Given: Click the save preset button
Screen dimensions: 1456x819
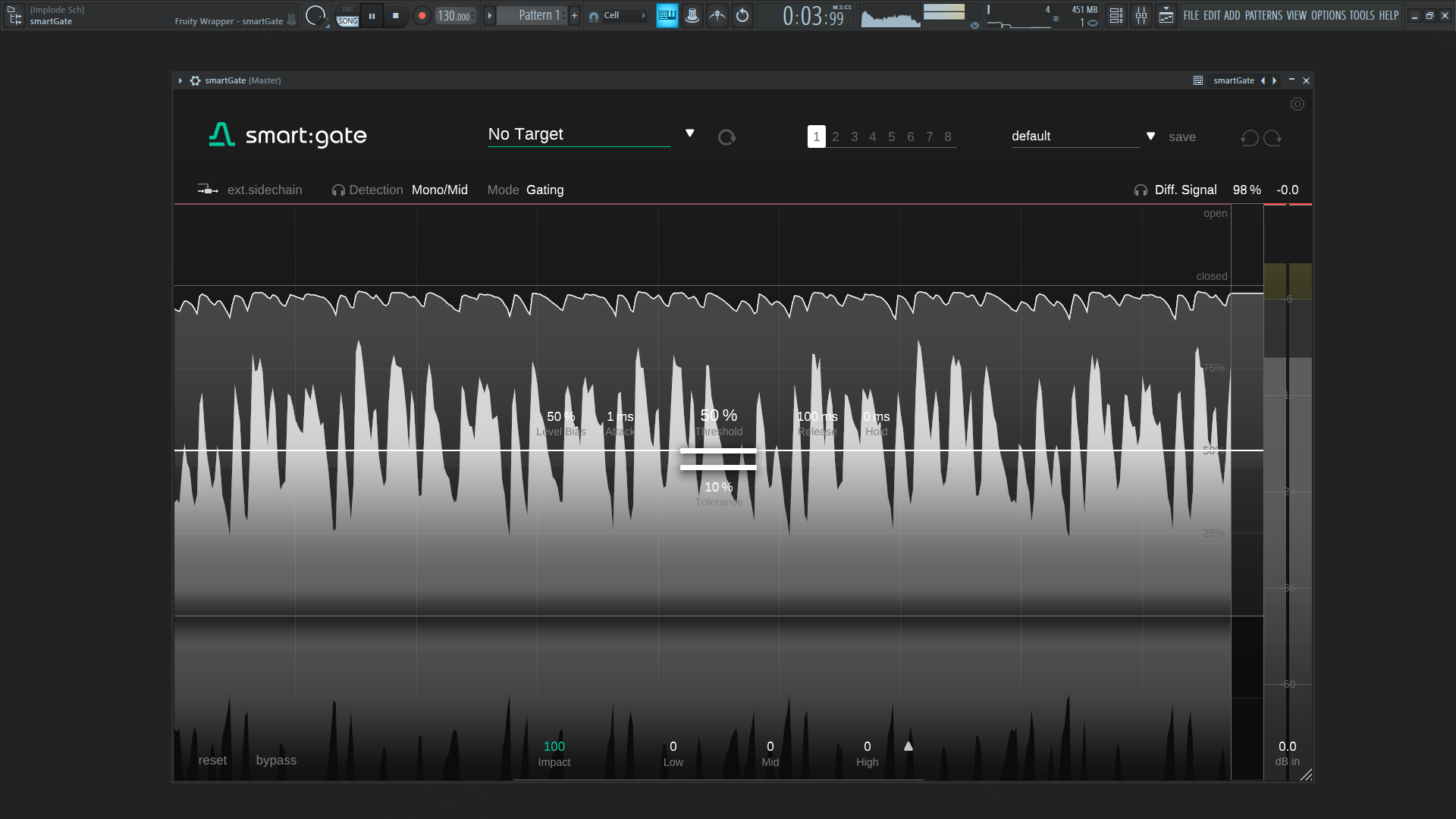Looking at the screenshot, I should pyautogui.click(x=1182, y=137).
